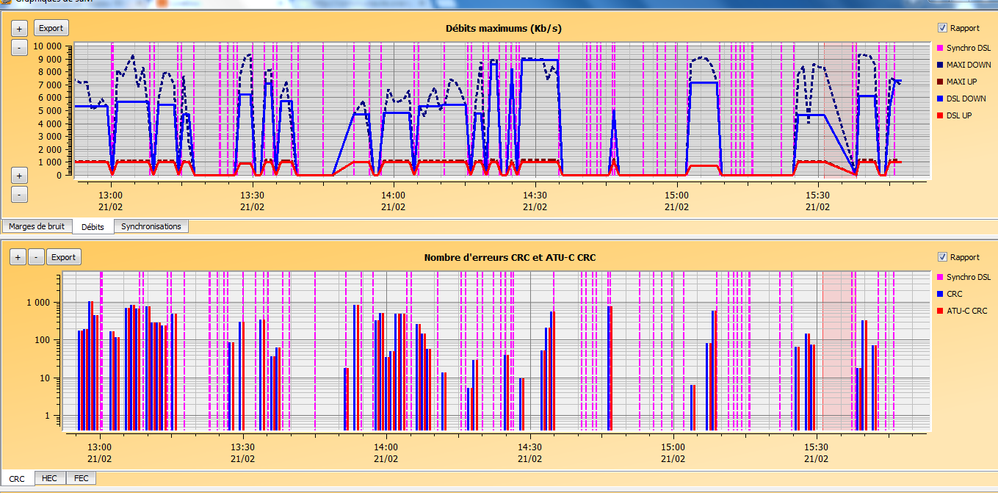This screenshot has width=998, height=493.
Task: Click the shaded pink region in CRC chart
Action: coord(837,351)
